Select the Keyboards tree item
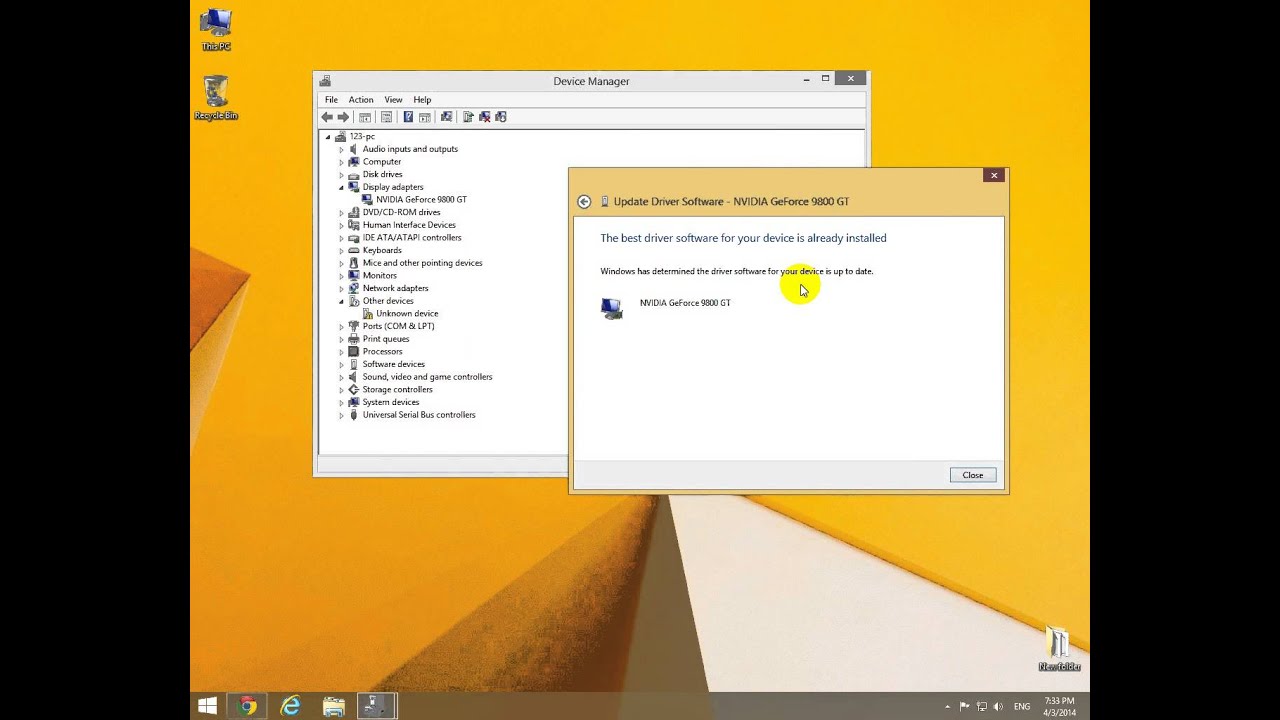This screenshot has width=1280, height=720. [382, 250]
